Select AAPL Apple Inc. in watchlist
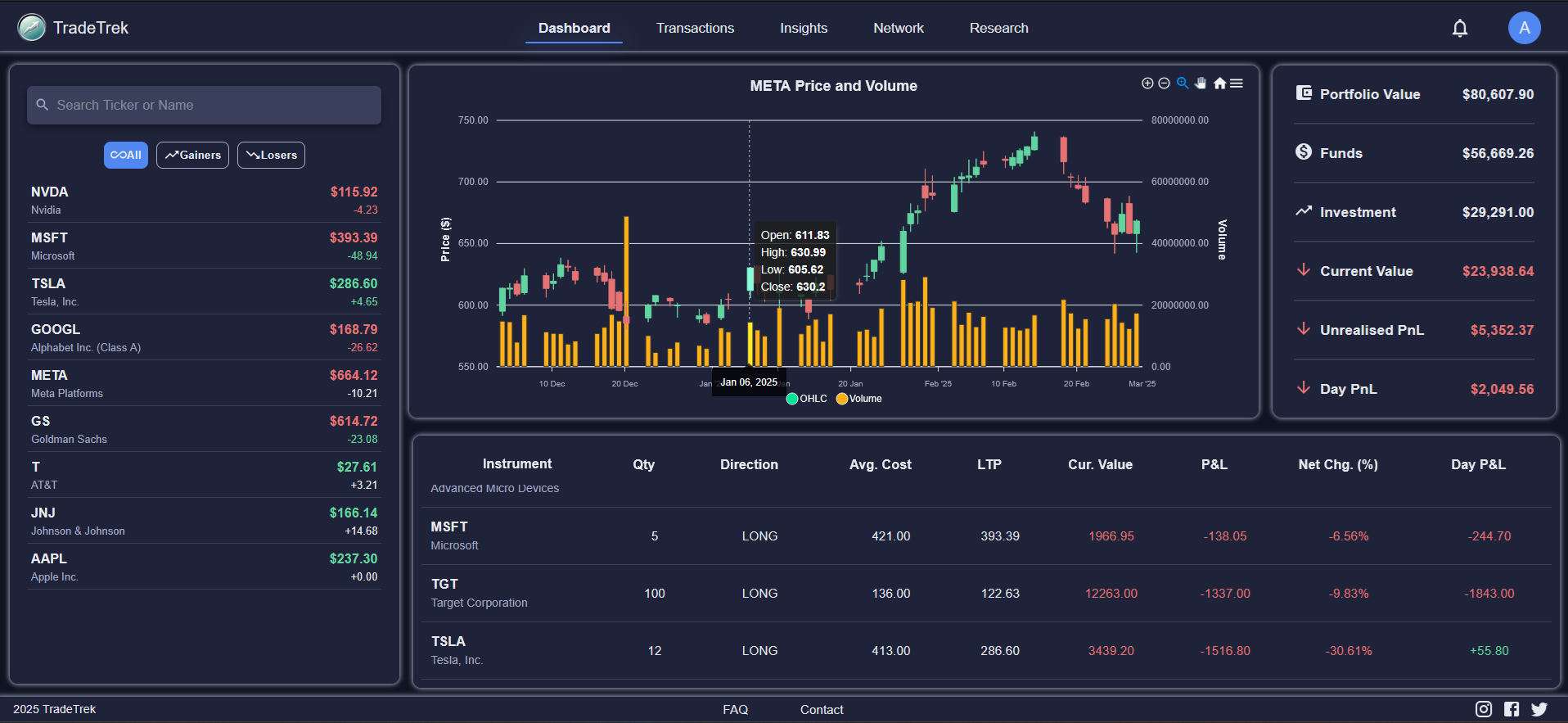1568x723 pixels. click(x=205, y=567)
